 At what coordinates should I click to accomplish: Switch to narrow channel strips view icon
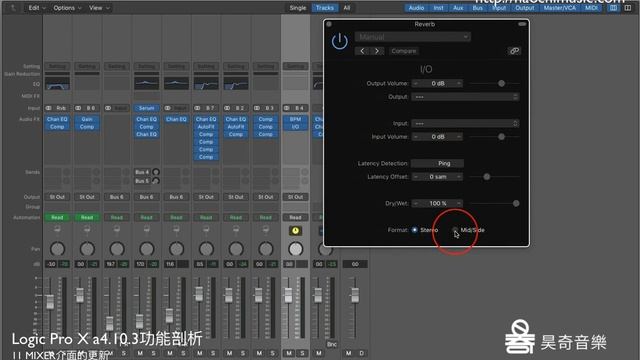pos(613,8)
